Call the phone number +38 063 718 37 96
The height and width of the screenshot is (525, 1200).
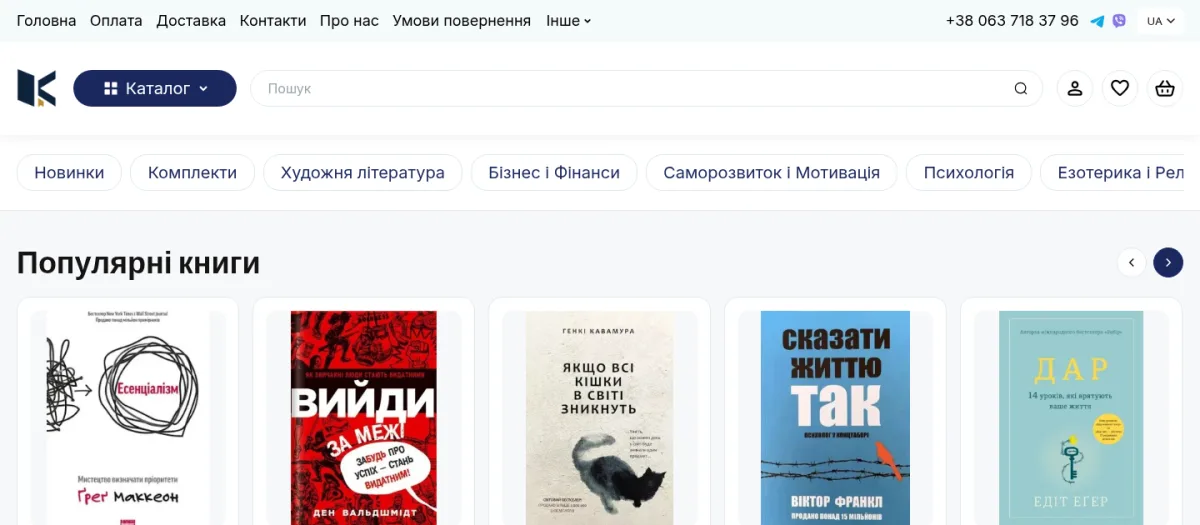(1012, 21)
